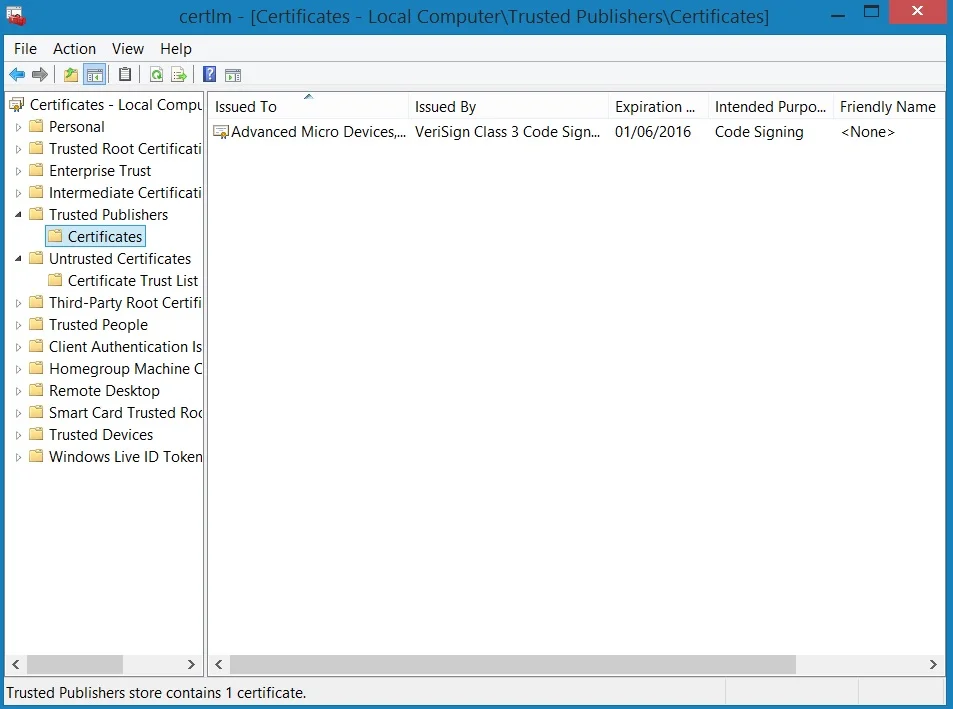Click the certificate list's right scroll arrow
The height and width of the screenshot is (709, 953).
point(933,664)
